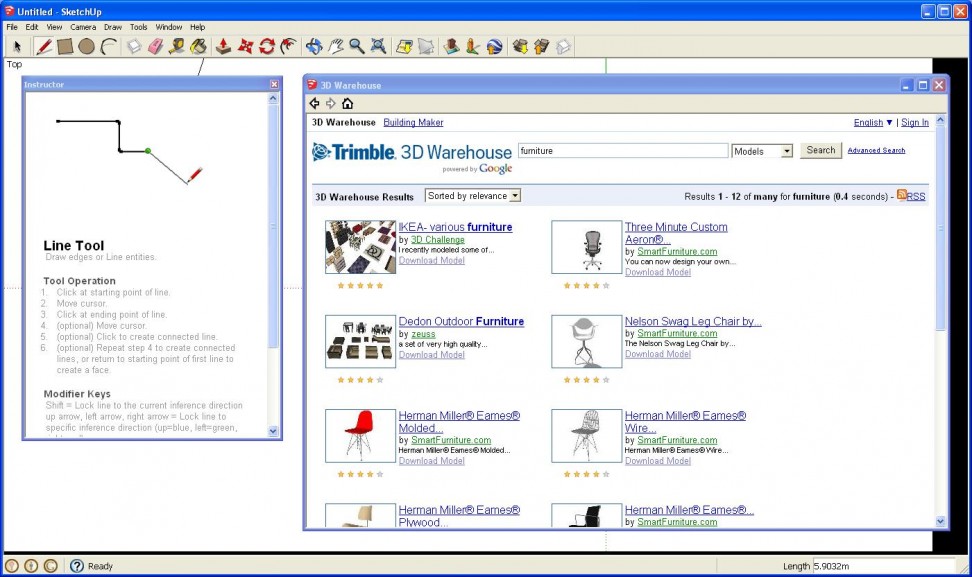This screenshot has height=577, width=972.
Task: Click the Zoom magnifier tool
Action: [x=356, y=46]
